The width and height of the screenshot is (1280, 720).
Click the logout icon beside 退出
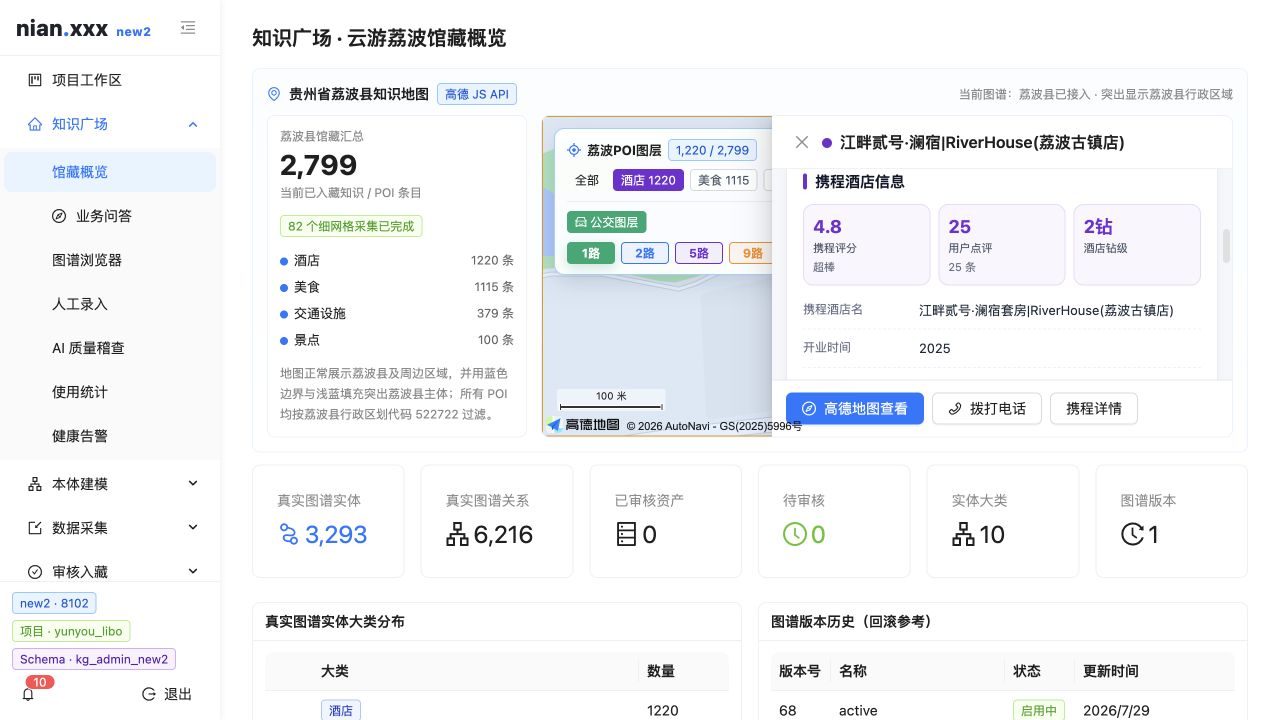(149, 694)
